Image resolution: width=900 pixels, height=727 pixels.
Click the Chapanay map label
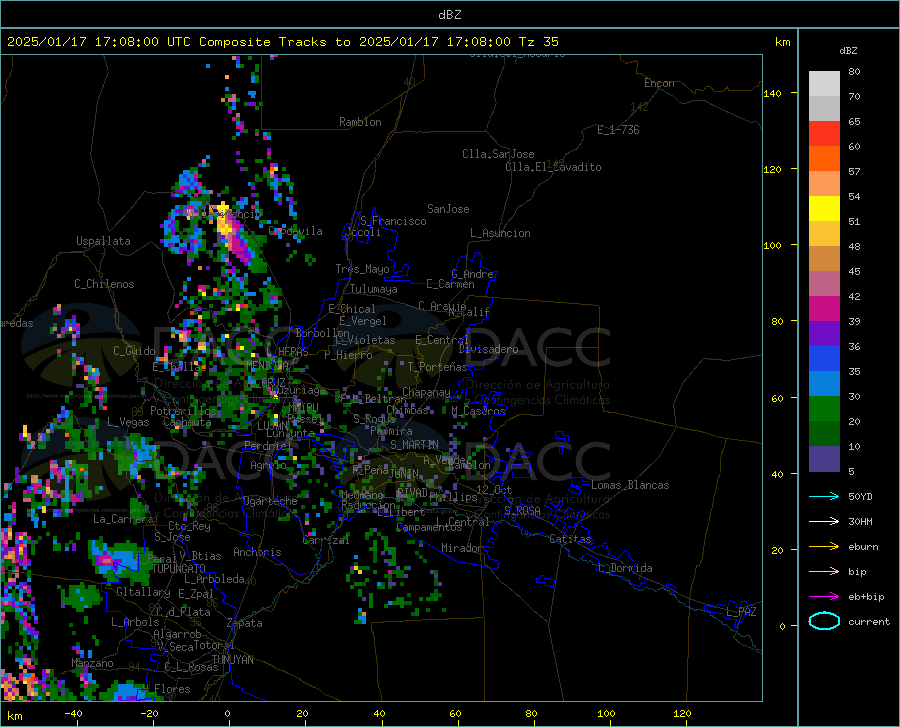(x=426, y=392)
